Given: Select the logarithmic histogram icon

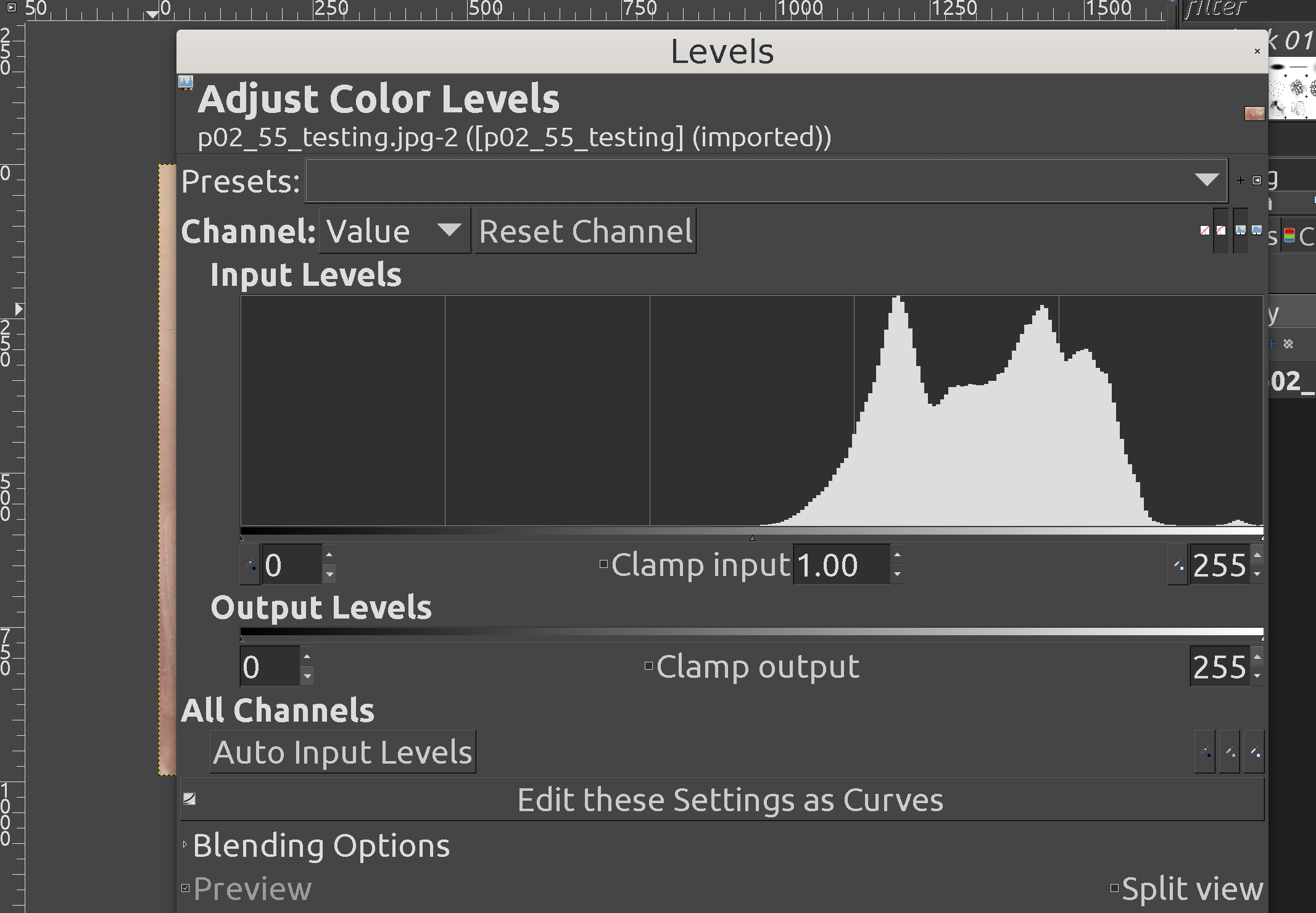Looking at the screenshot, I should click(x=1257, y=230).
